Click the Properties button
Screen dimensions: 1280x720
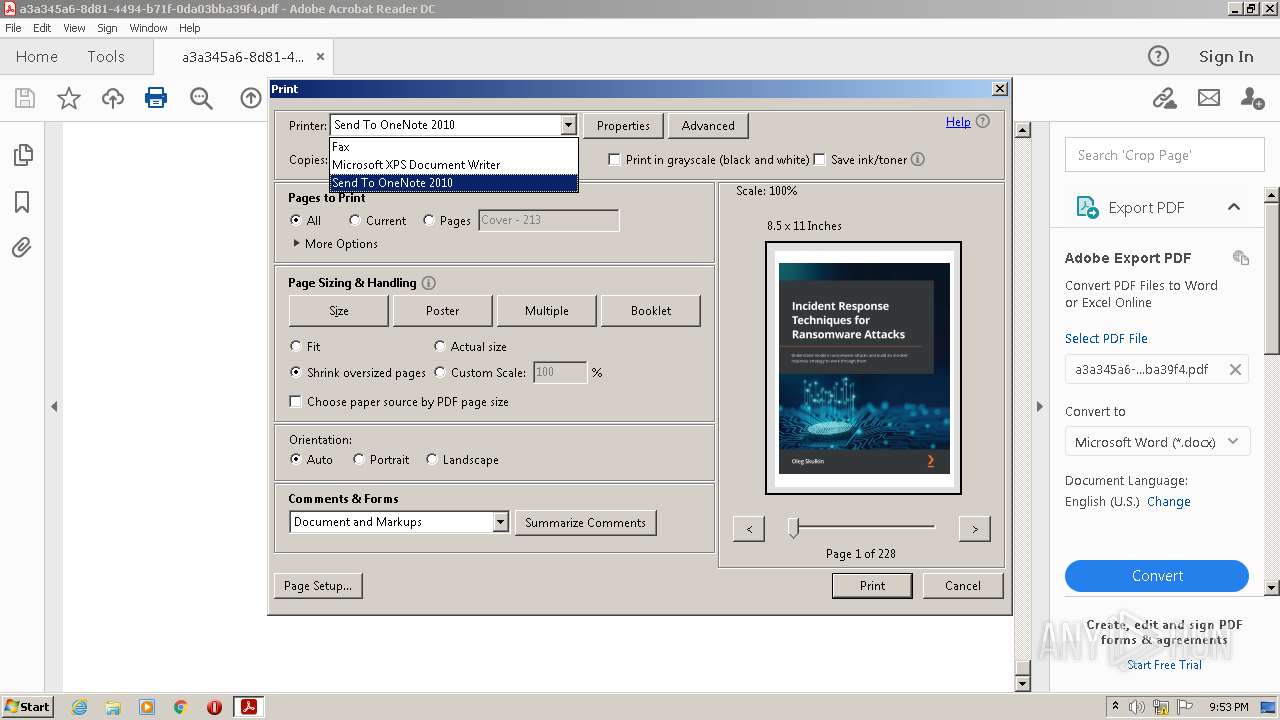623,126
